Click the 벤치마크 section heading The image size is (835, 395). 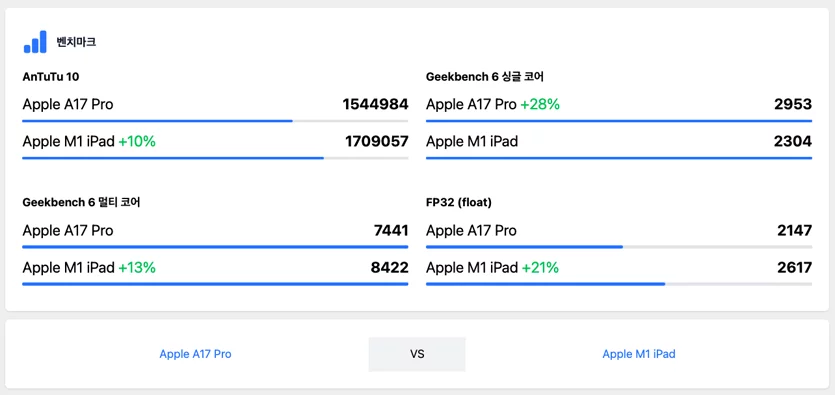click(x=76, y=42)
